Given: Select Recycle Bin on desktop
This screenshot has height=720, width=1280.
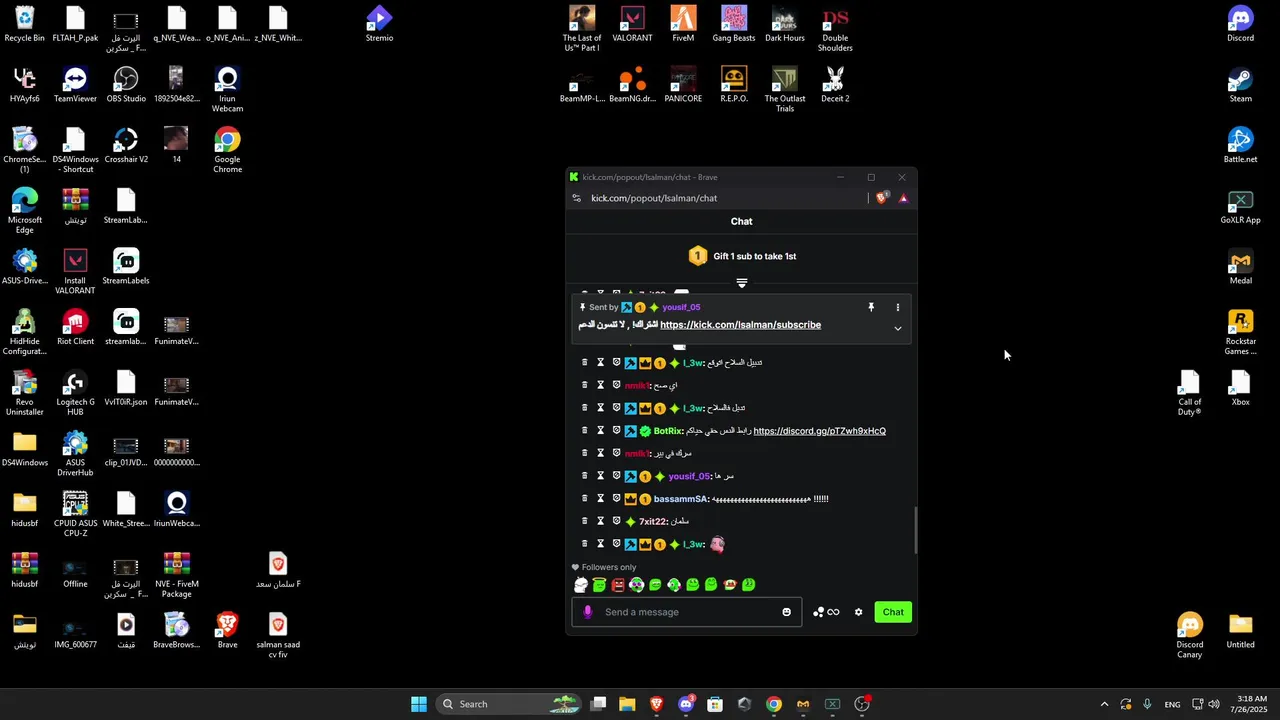Looking at the screenshot, I should (x=25, y=25).
